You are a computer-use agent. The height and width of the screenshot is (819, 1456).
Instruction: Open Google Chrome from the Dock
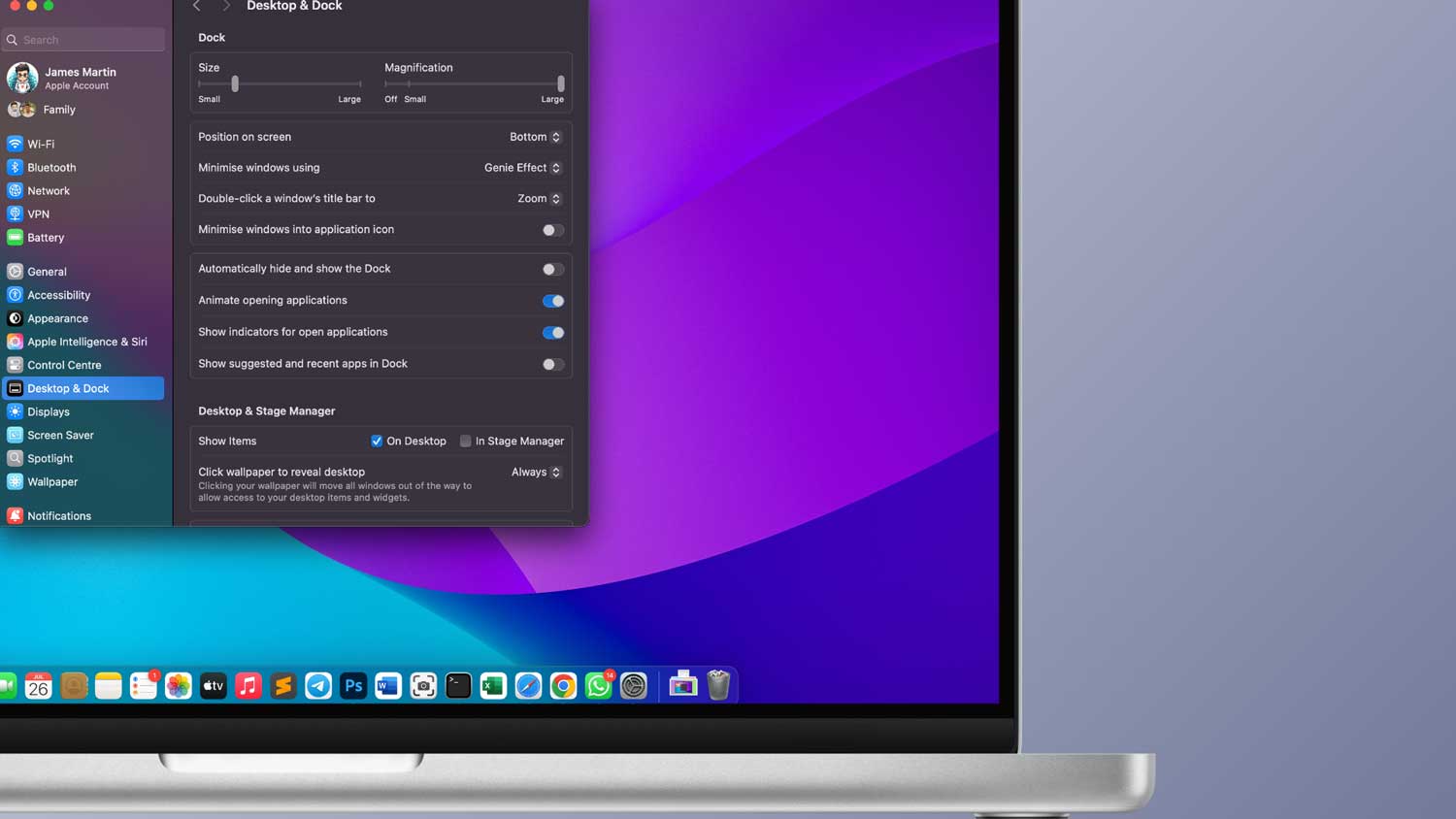pos(563,686)
